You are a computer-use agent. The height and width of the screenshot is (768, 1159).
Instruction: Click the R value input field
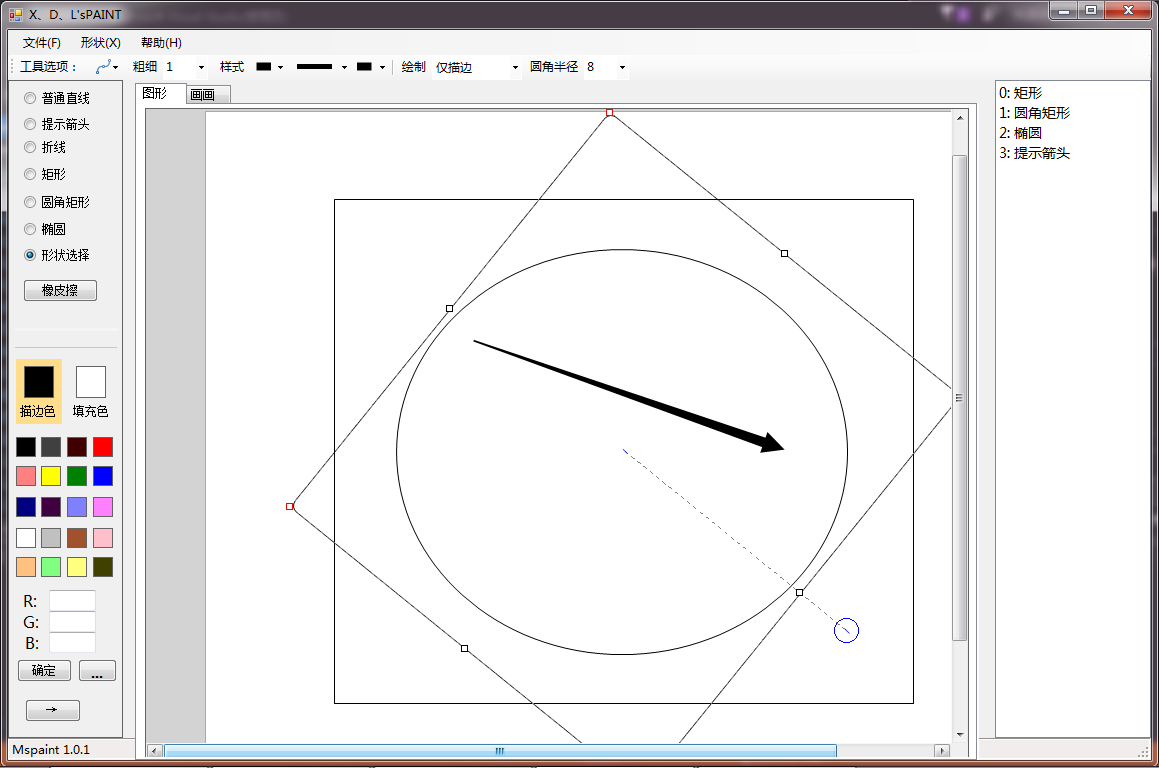point(72,601)
